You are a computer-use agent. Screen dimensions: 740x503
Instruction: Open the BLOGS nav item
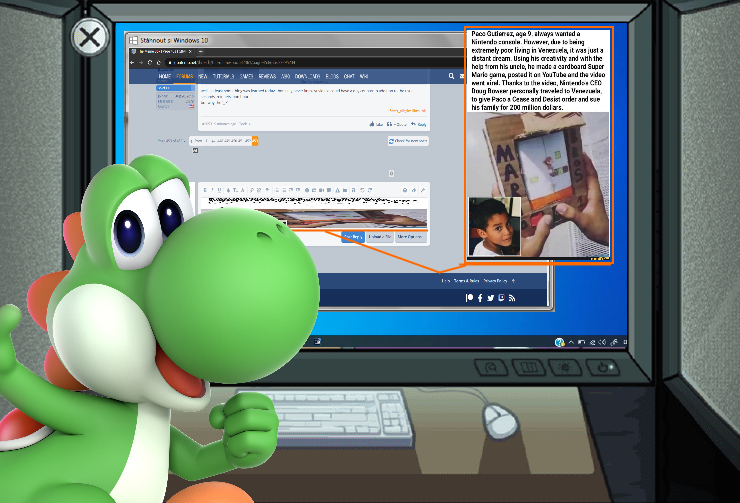click(332, 76)
